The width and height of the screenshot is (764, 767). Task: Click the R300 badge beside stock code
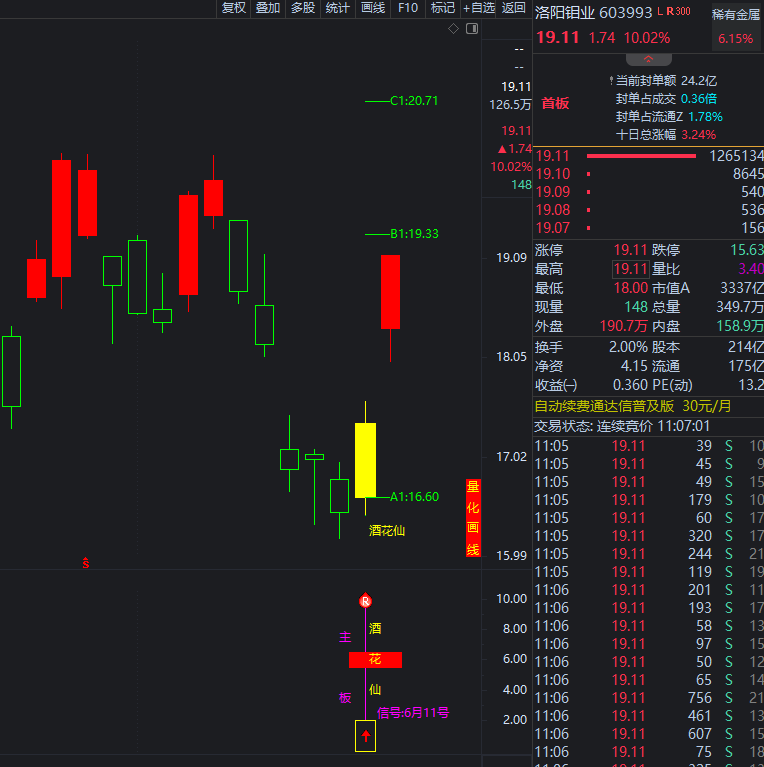click(x=678, y=11)
